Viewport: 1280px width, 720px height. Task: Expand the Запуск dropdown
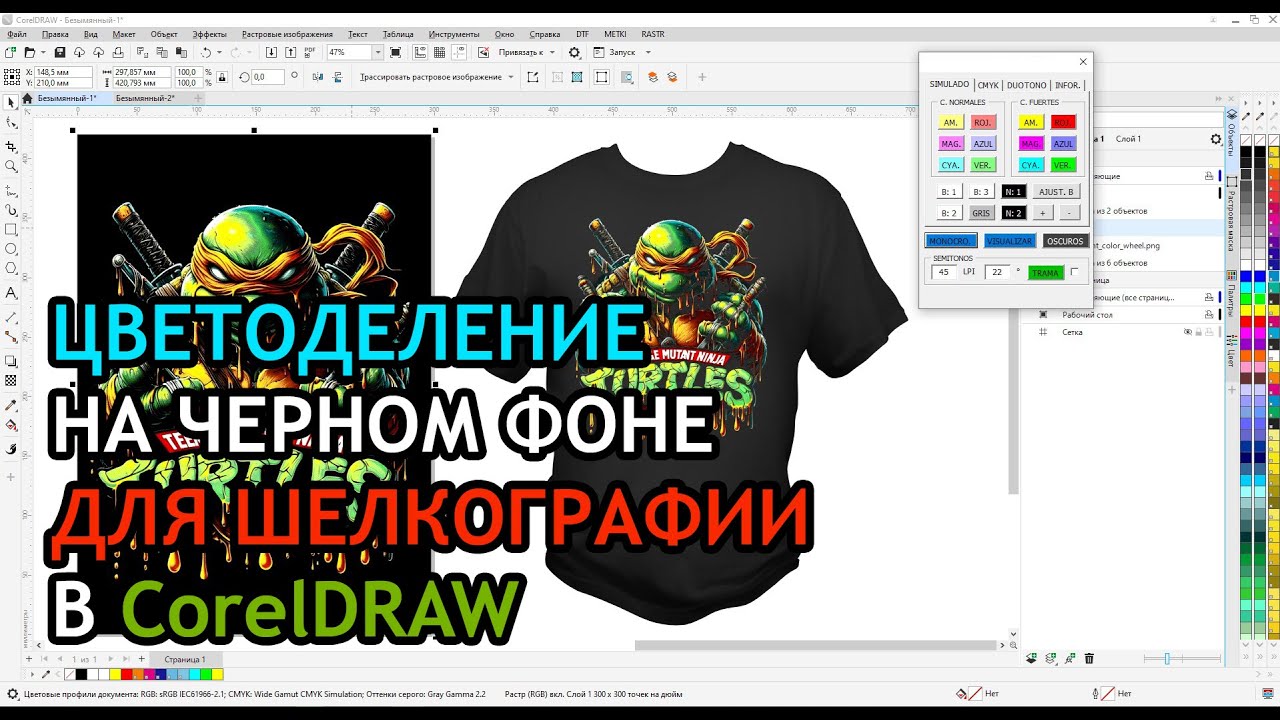click(x=648, y=52)
